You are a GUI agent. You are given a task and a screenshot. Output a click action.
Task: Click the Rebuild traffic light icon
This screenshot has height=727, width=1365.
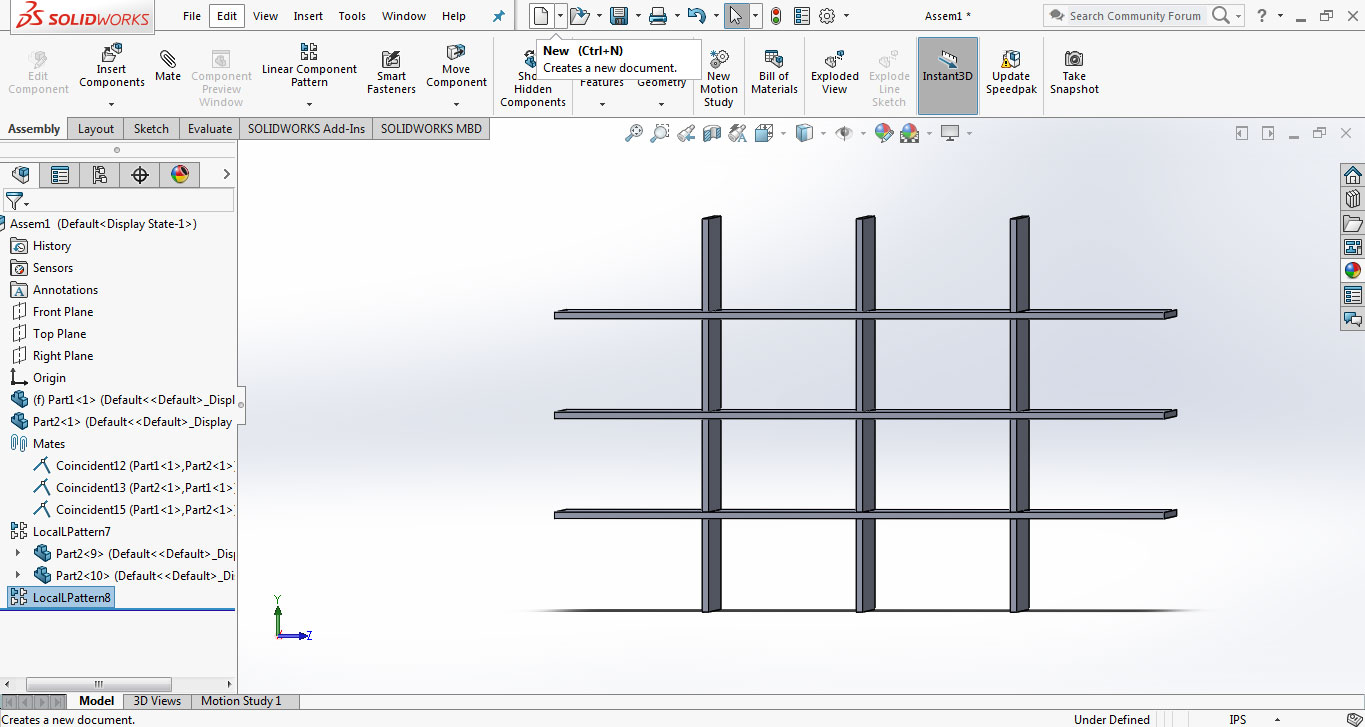tap(776, 16)
